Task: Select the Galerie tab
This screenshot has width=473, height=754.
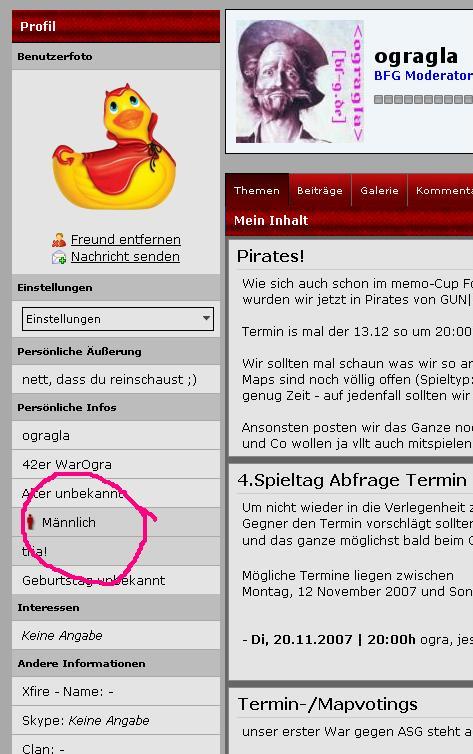Action: (x=379, y=190)
